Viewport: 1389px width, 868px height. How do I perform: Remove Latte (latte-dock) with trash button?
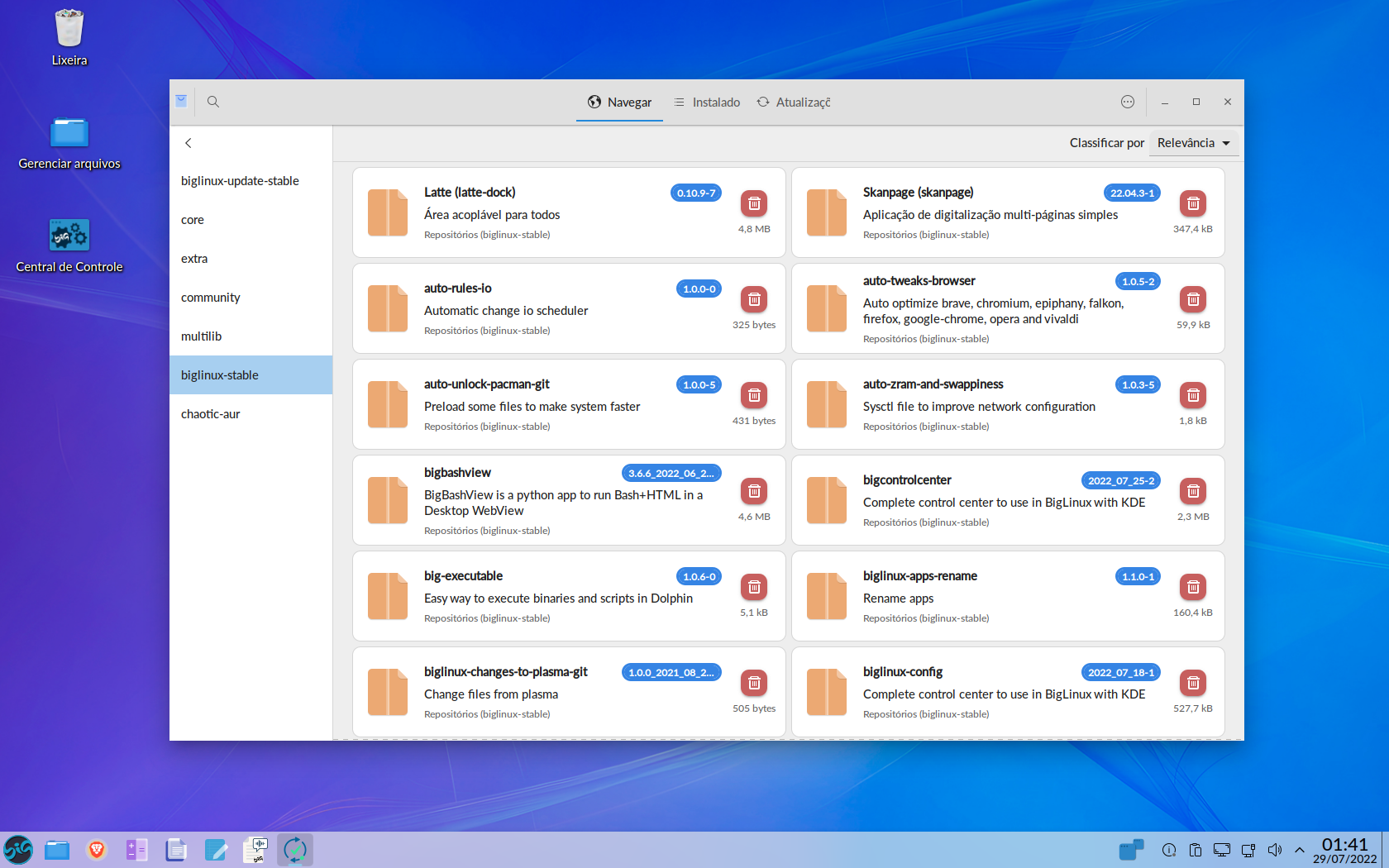[x=754, y=203]
